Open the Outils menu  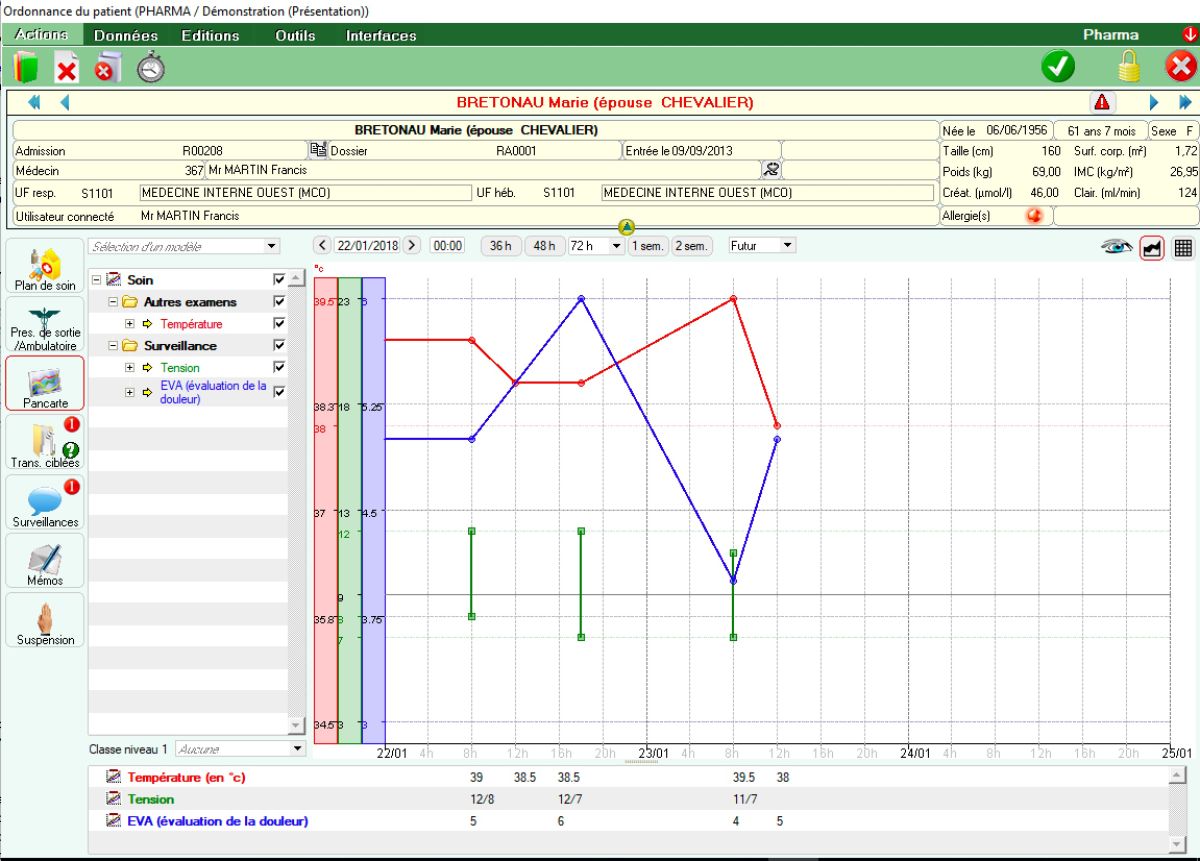click(295, 35)
